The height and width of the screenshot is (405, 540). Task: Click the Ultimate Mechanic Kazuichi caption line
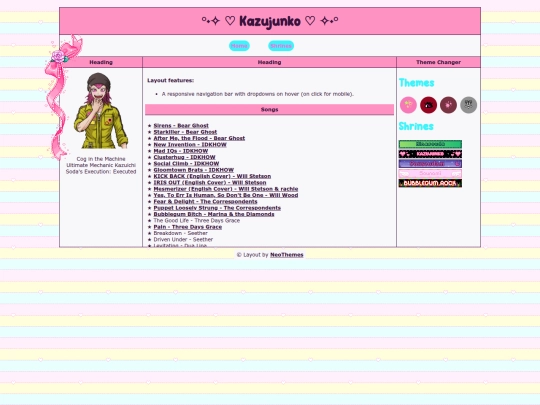pyautogui.click(x=101, y=165)
